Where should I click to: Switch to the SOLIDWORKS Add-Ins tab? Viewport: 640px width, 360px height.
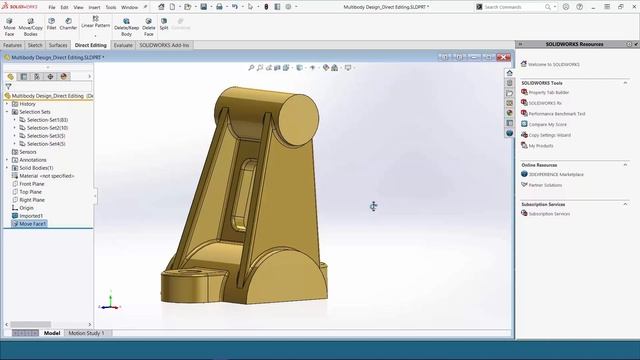pos(164,45)
